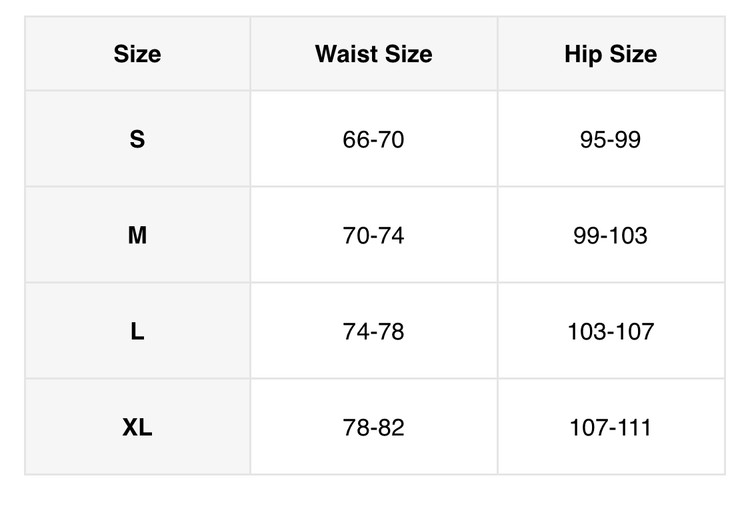Viewport: 750px width, 507px height.
Task: Click the number 66 in S waist range
Action: click(355, 140)
